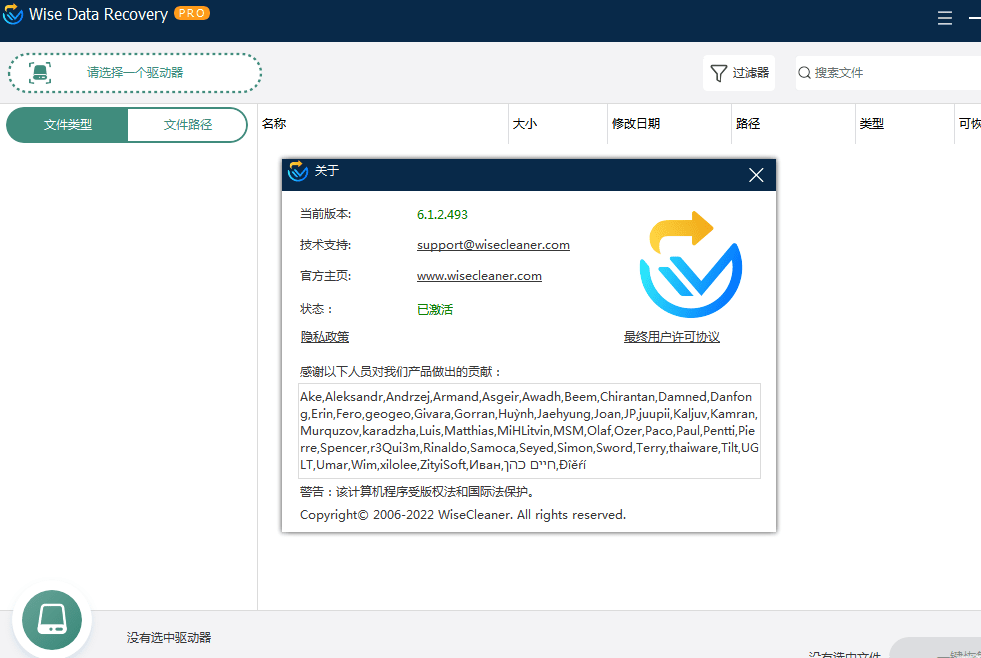The image size is (981, 658).
Task: Click the Wise logo inside the About dialog
Action: tap(690, 263)
